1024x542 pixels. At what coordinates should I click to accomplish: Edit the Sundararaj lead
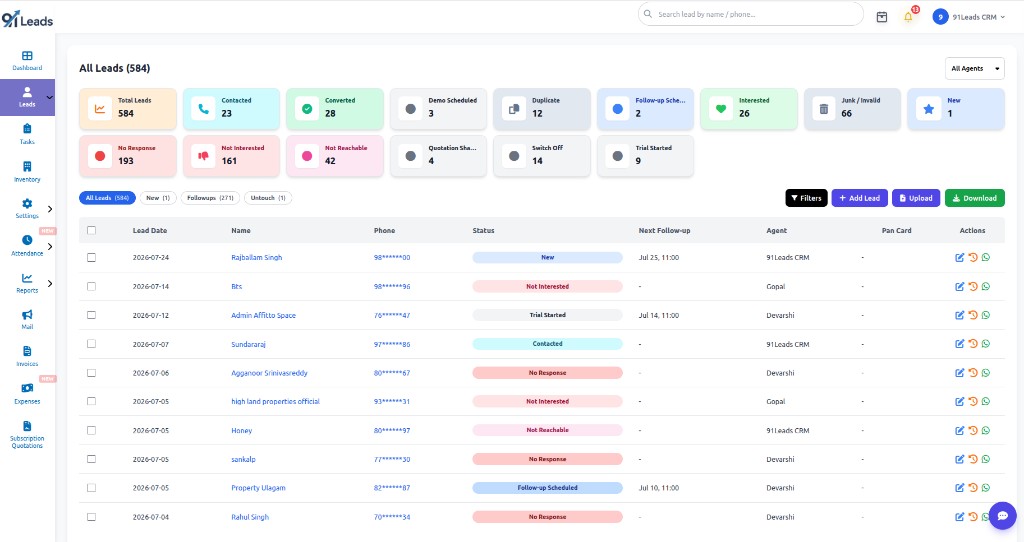[959, 343]
